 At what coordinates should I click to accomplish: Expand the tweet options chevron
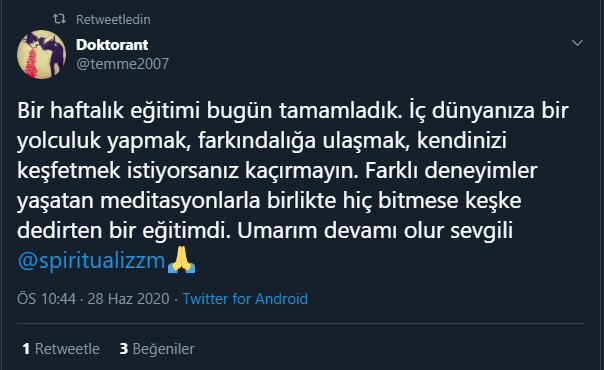point(577,42)
